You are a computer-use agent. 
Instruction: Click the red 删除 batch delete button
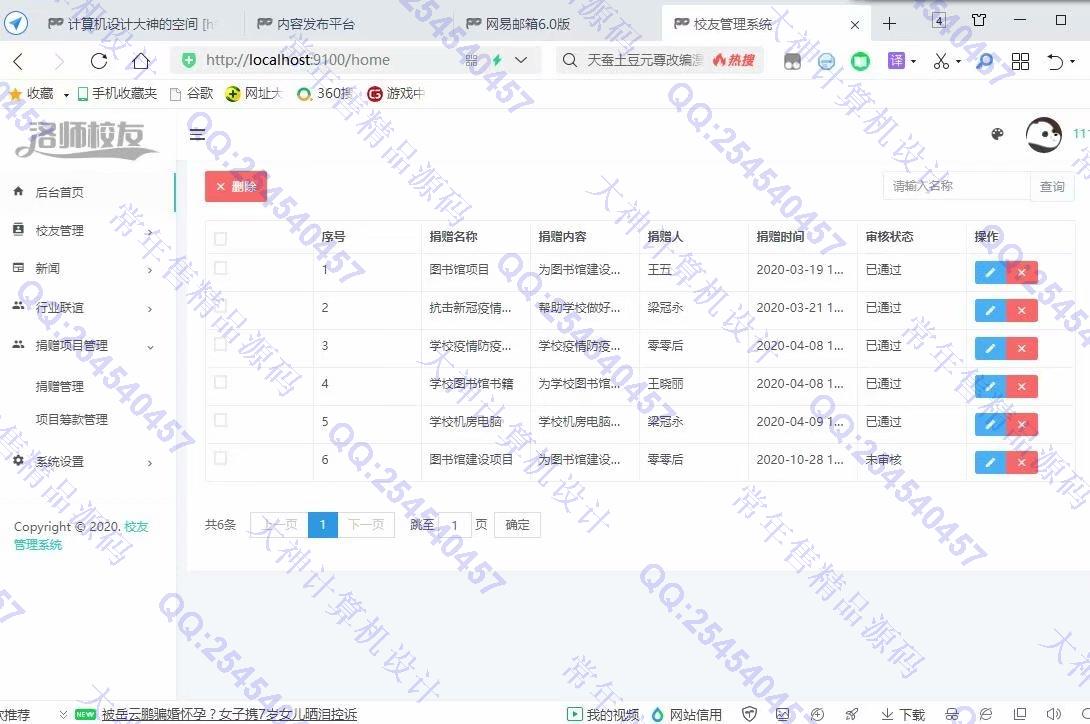coord(236,186)
